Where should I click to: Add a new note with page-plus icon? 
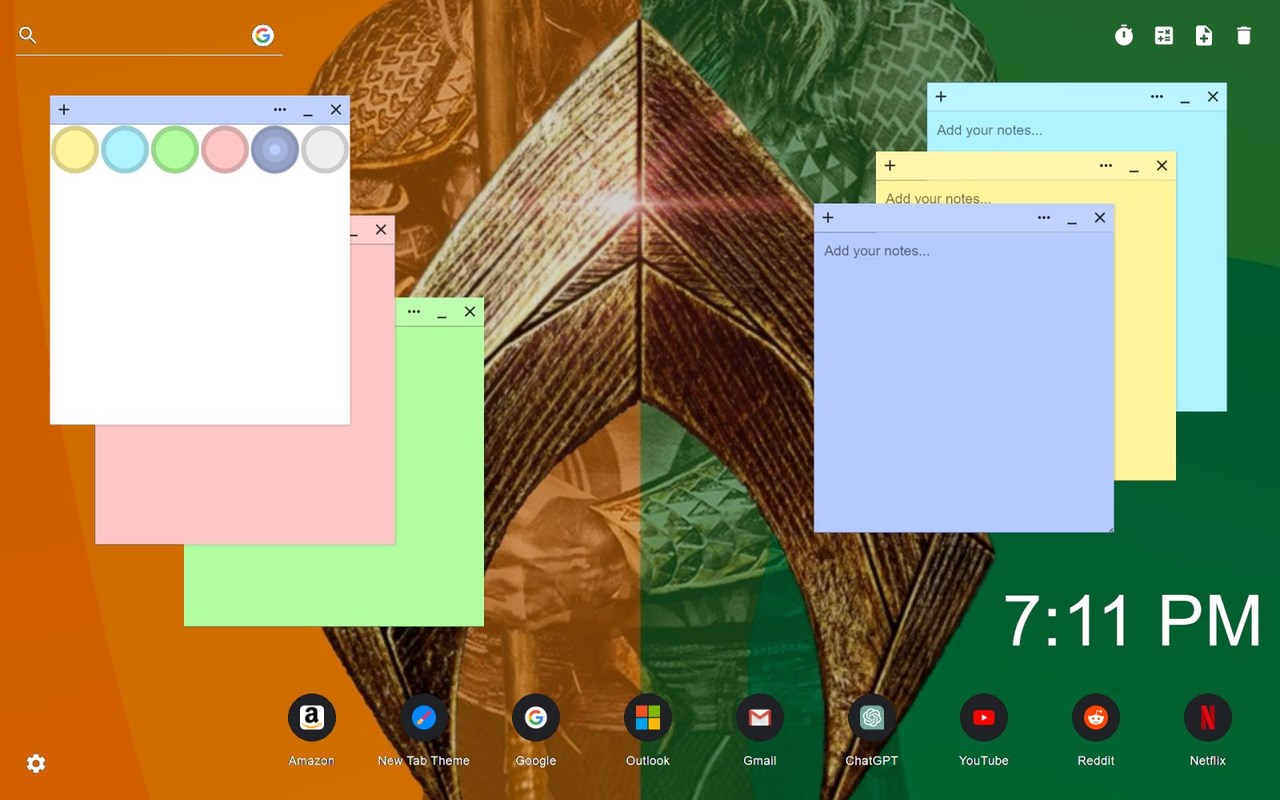1204,36
